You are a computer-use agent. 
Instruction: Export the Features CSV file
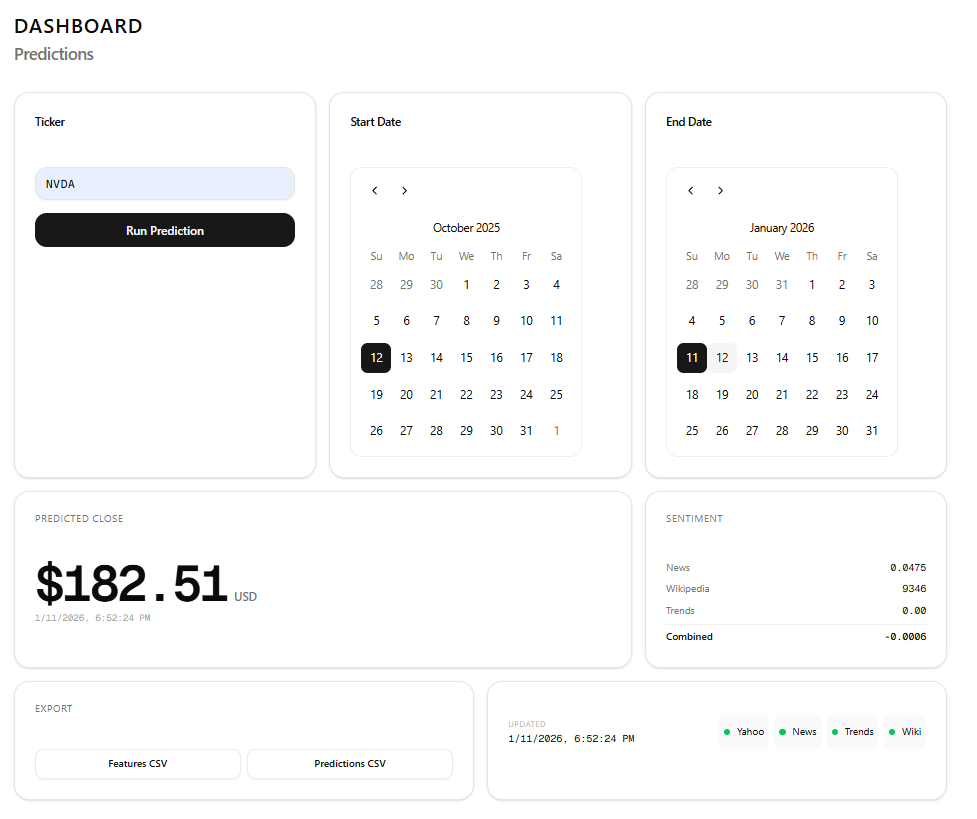(x=138, y=764)
